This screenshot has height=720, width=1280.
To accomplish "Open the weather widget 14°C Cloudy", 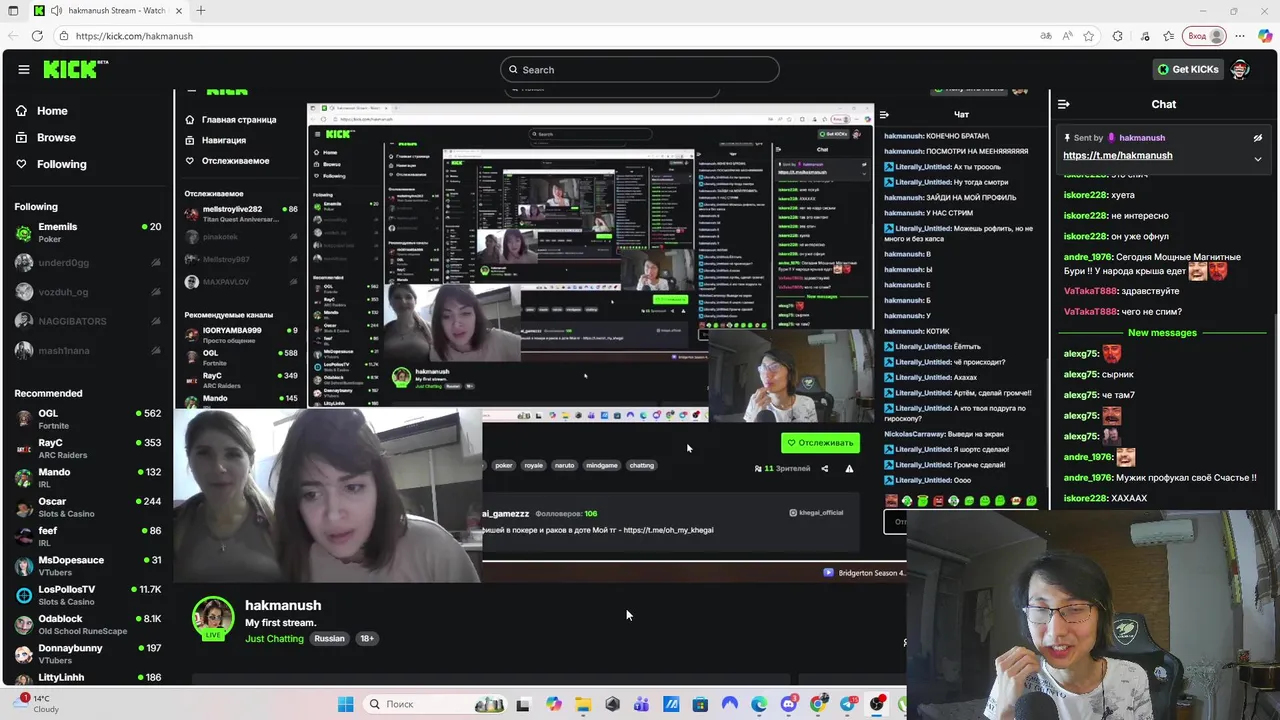I will coord(38,704).
